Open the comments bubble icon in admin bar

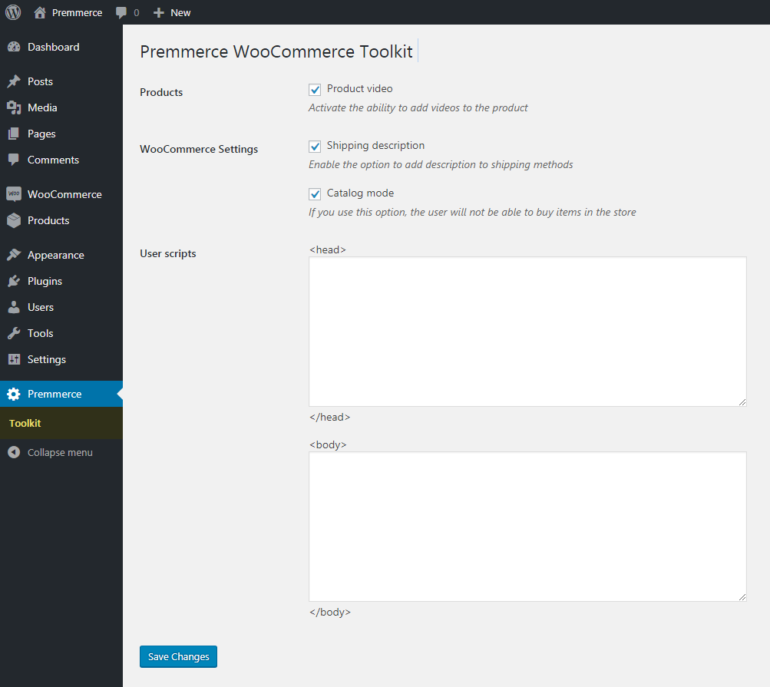tap(121, 12)
